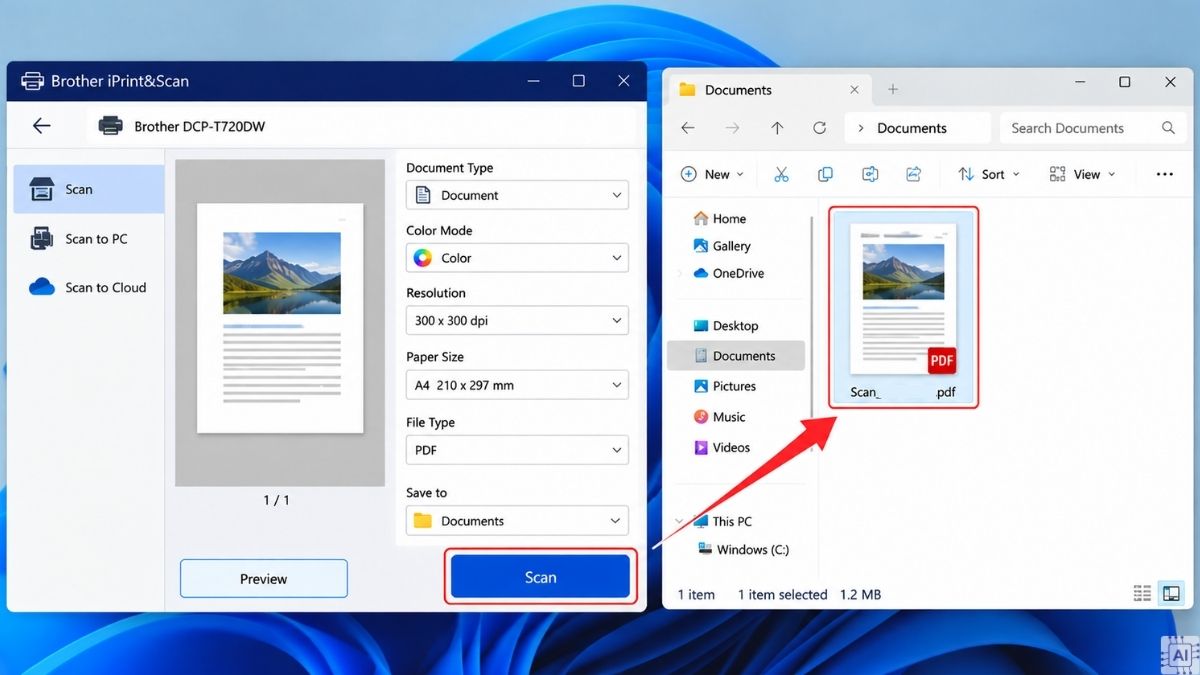Expand the OneDrive tree arrow

679,274
